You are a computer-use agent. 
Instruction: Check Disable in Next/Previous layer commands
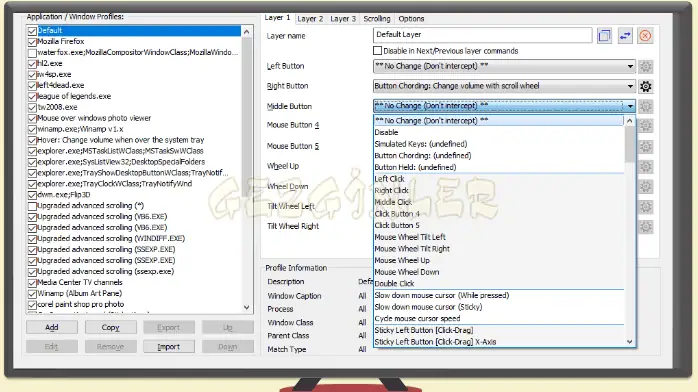click(x=377, y=51)
